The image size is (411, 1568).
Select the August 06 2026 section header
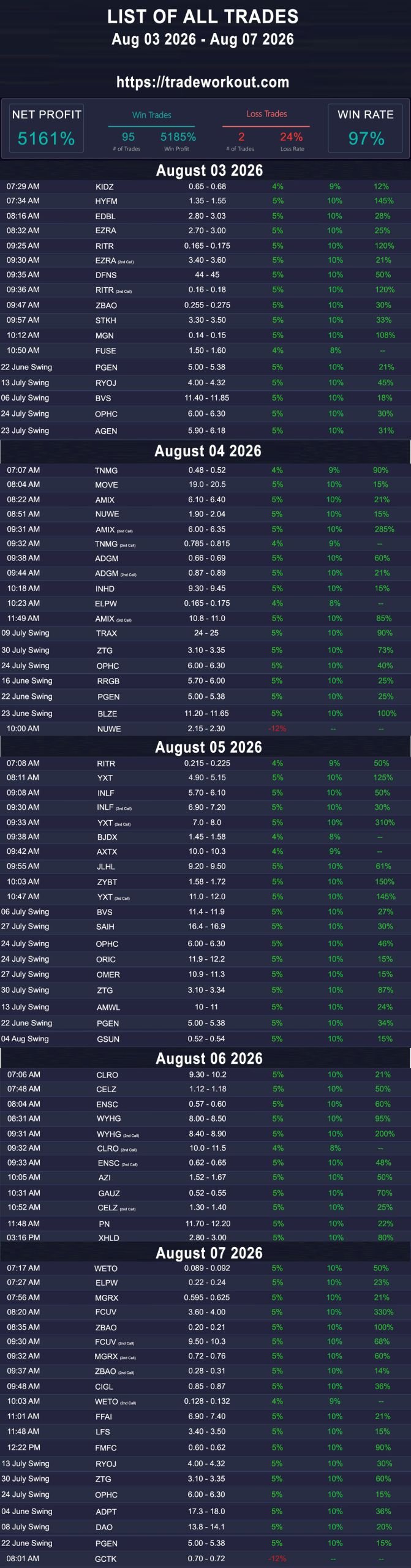tap(209, 1058)
